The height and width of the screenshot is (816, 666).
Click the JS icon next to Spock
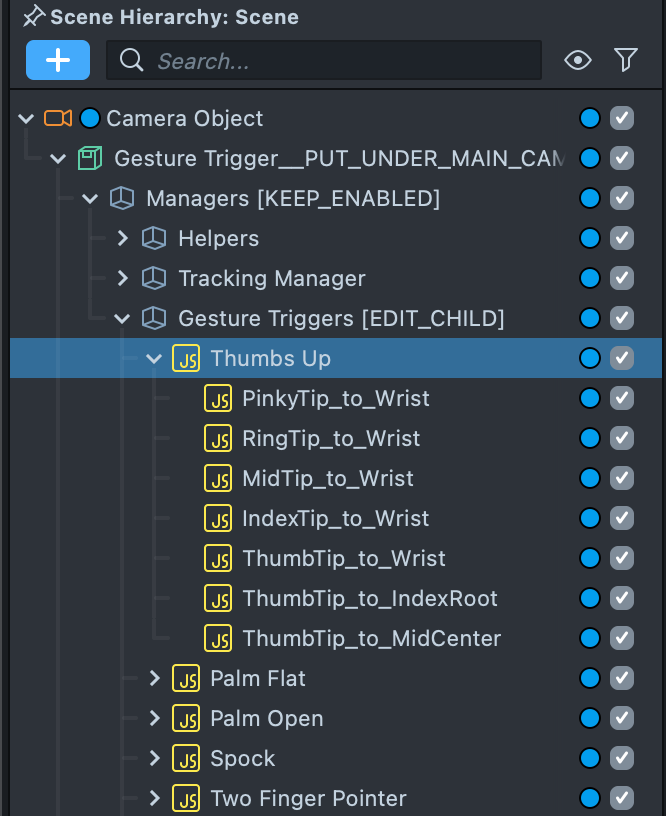186,758
